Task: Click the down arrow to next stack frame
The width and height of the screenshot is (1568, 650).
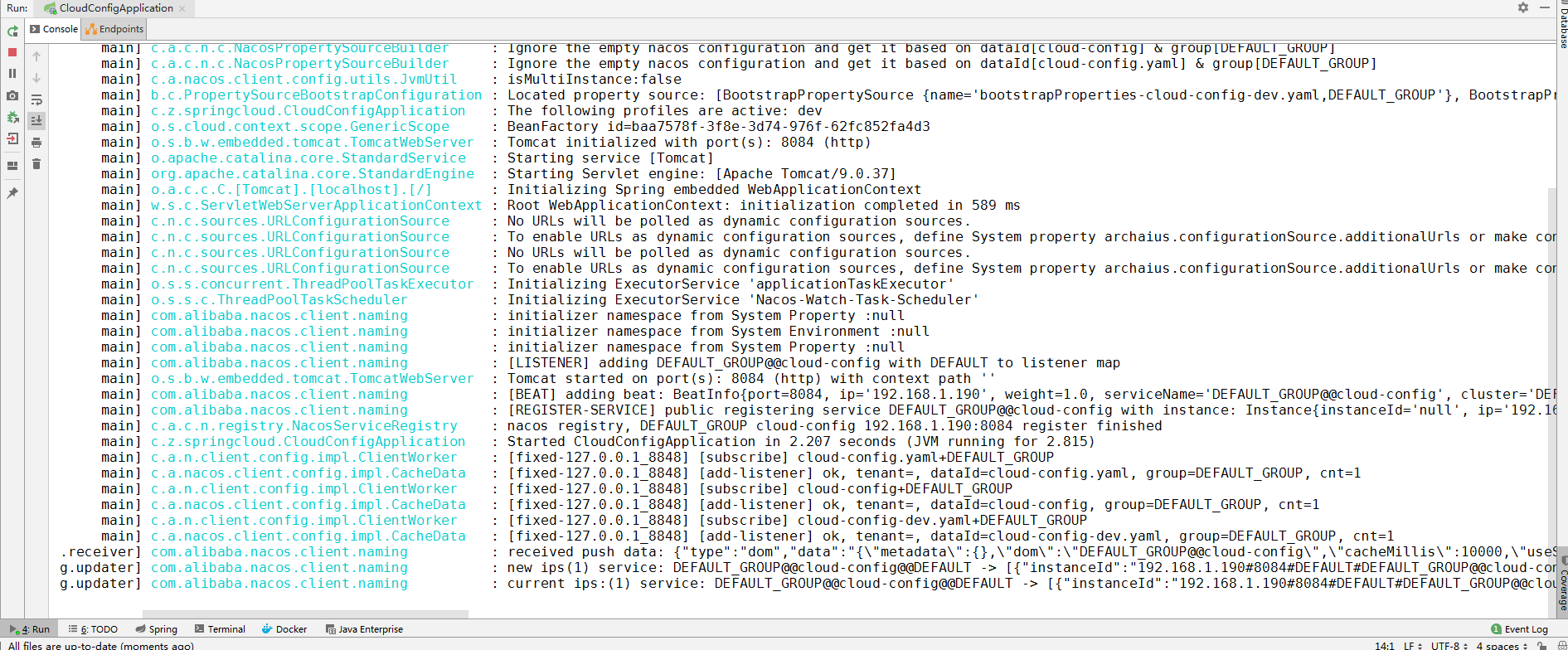Action: 36,78
